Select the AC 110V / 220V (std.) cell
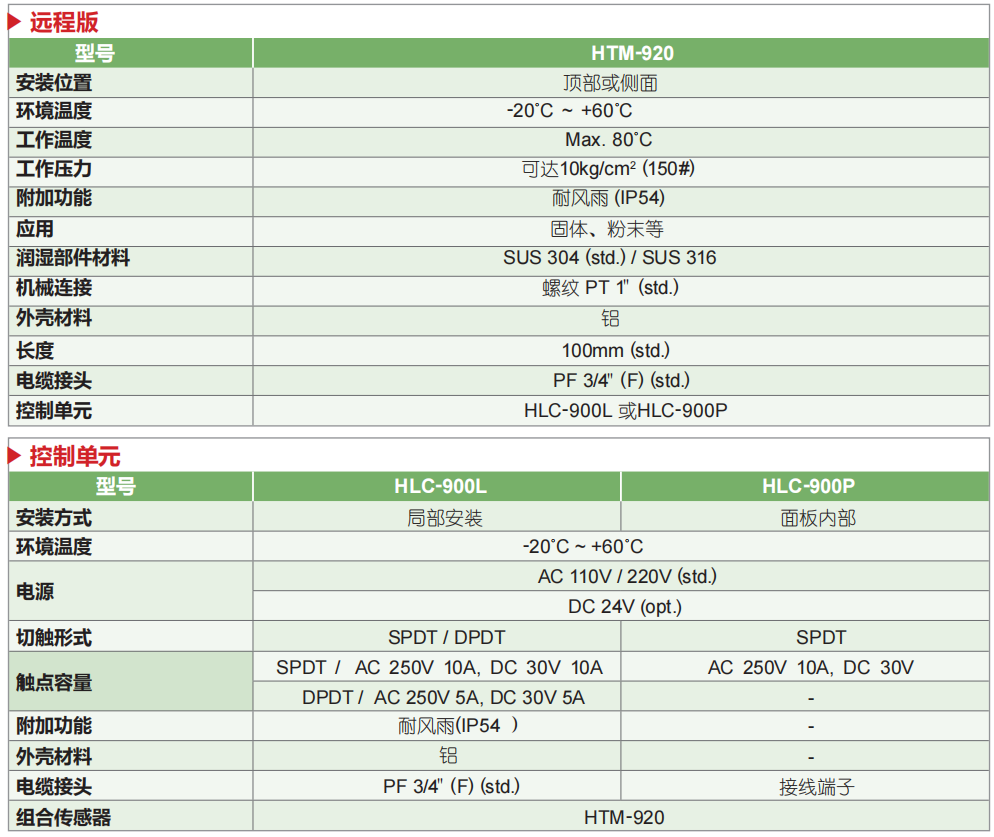The width and height of the screenshot is (994, 837). tap(621, 576)
